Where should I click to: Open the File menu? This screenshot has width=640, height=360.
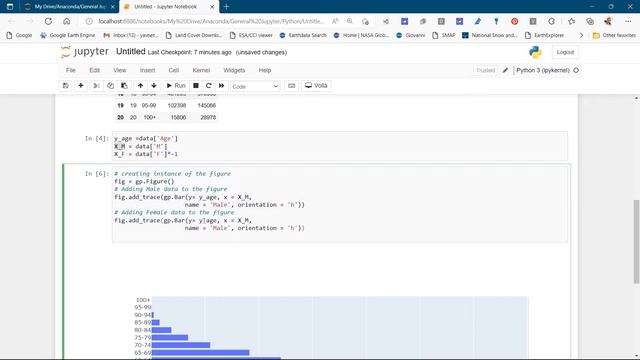coord(71,70)
